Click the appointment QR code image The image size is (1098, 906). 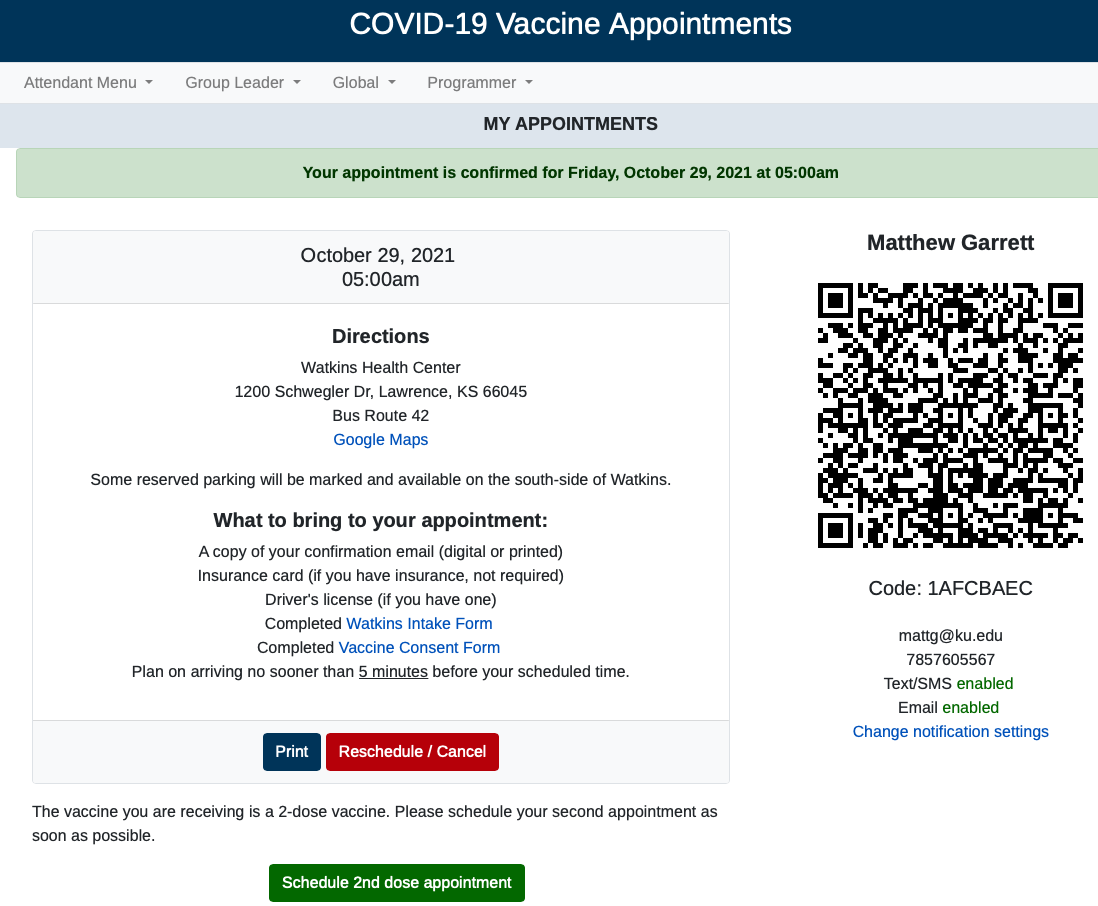click(950, 415)
